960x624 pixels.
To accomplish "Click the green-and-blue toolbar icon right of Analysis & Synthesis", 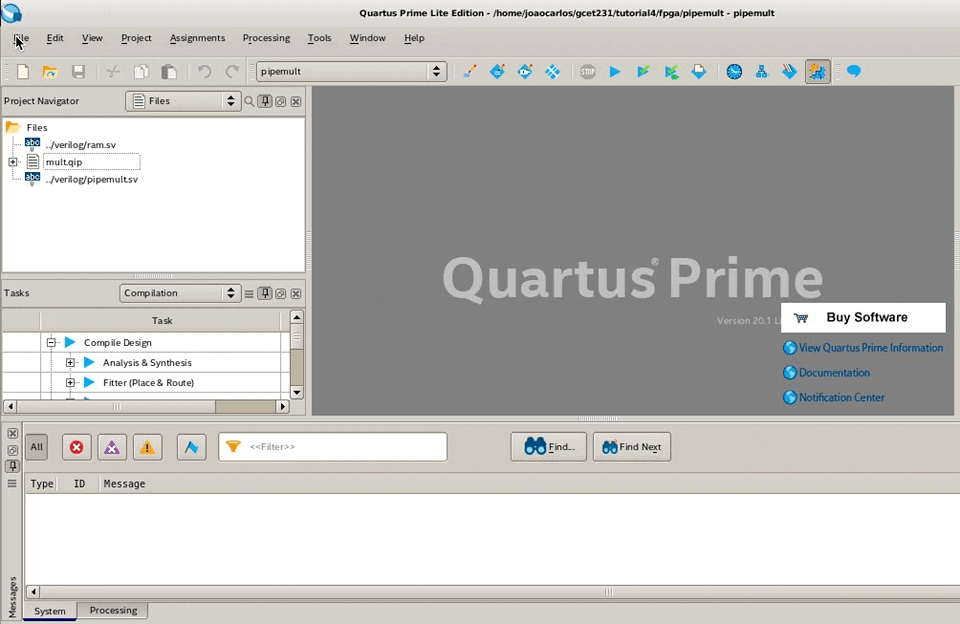I will point(671,72).
